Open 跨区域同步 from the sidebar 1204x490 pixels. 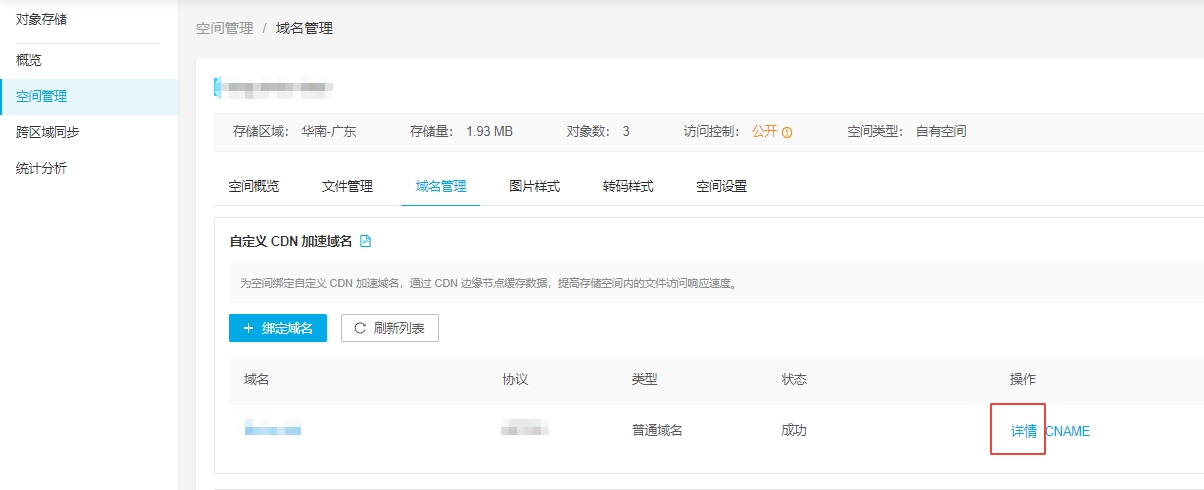click(x=48, y=132)
